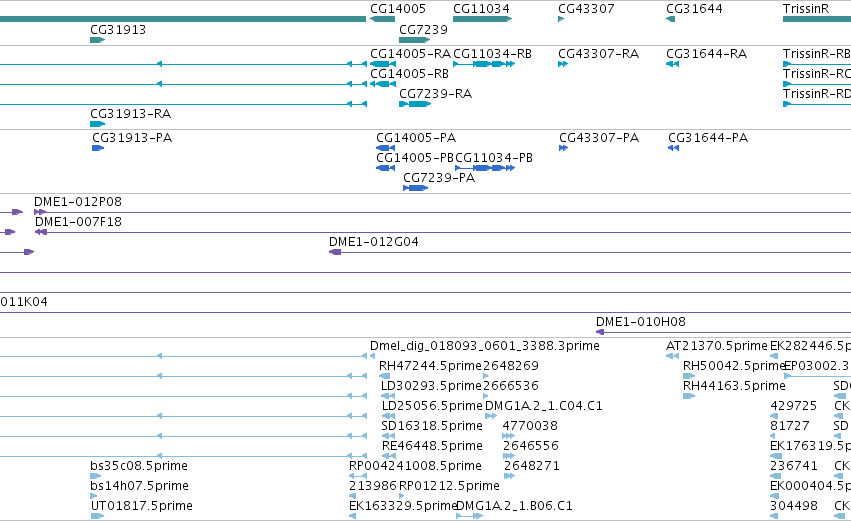Click the DME1-012G04 clone label

[x=374, y=242]
